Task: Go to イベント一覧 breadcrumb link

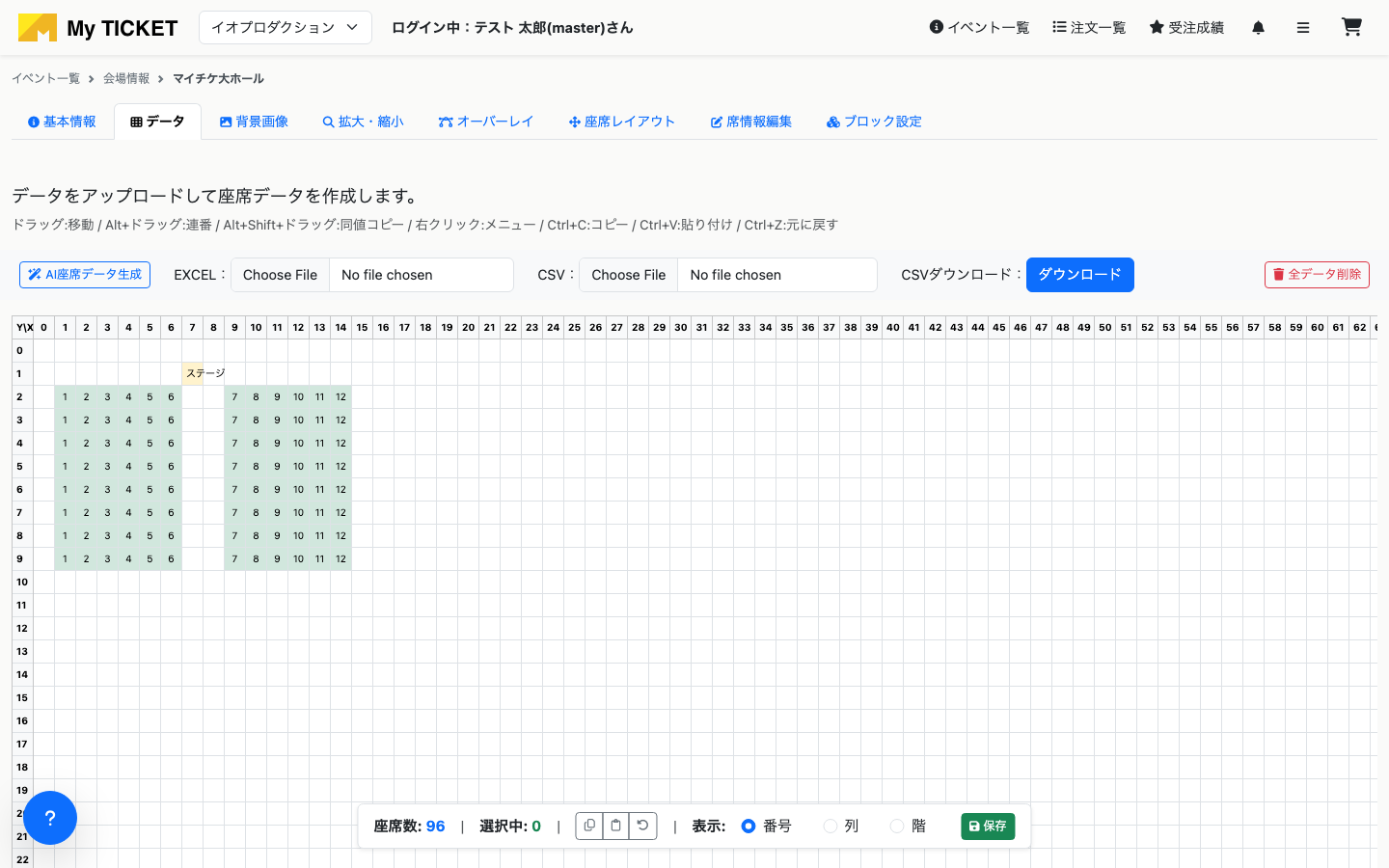Action: tap(45, 78)
